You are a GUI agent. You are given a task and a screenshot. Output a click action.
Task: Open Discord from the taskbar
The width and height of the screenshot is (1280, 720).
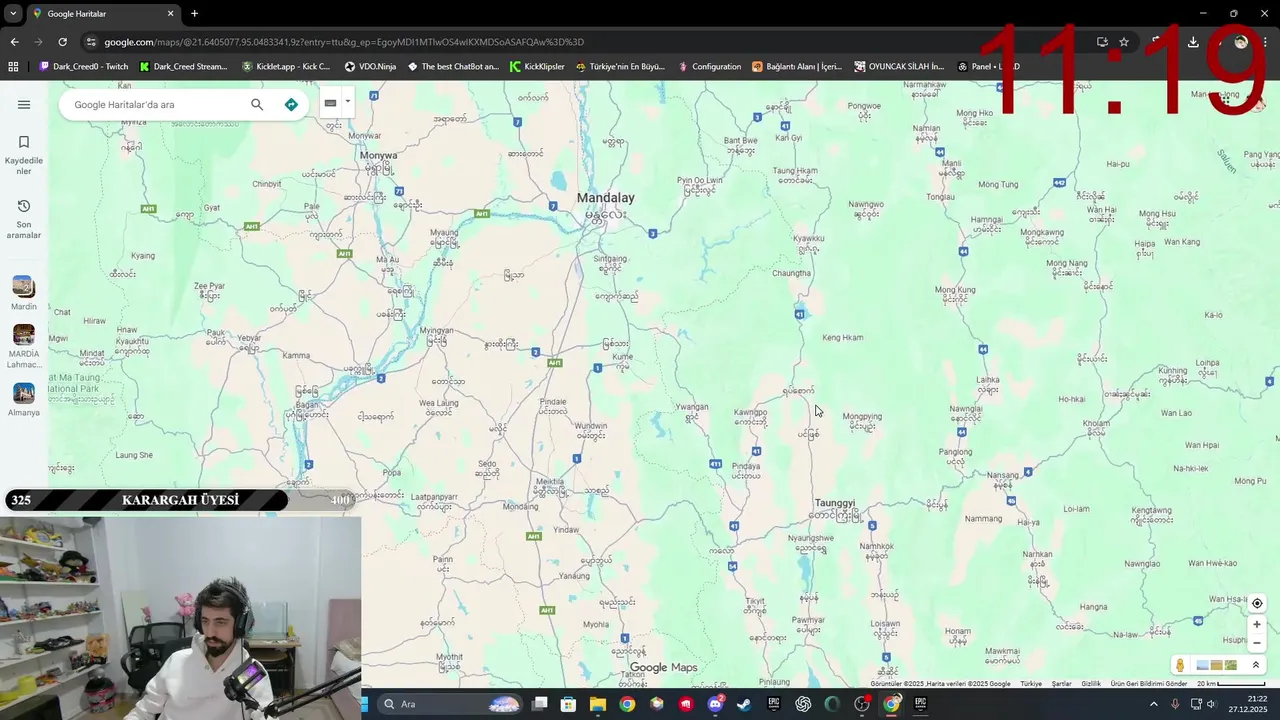pos(715,704)
